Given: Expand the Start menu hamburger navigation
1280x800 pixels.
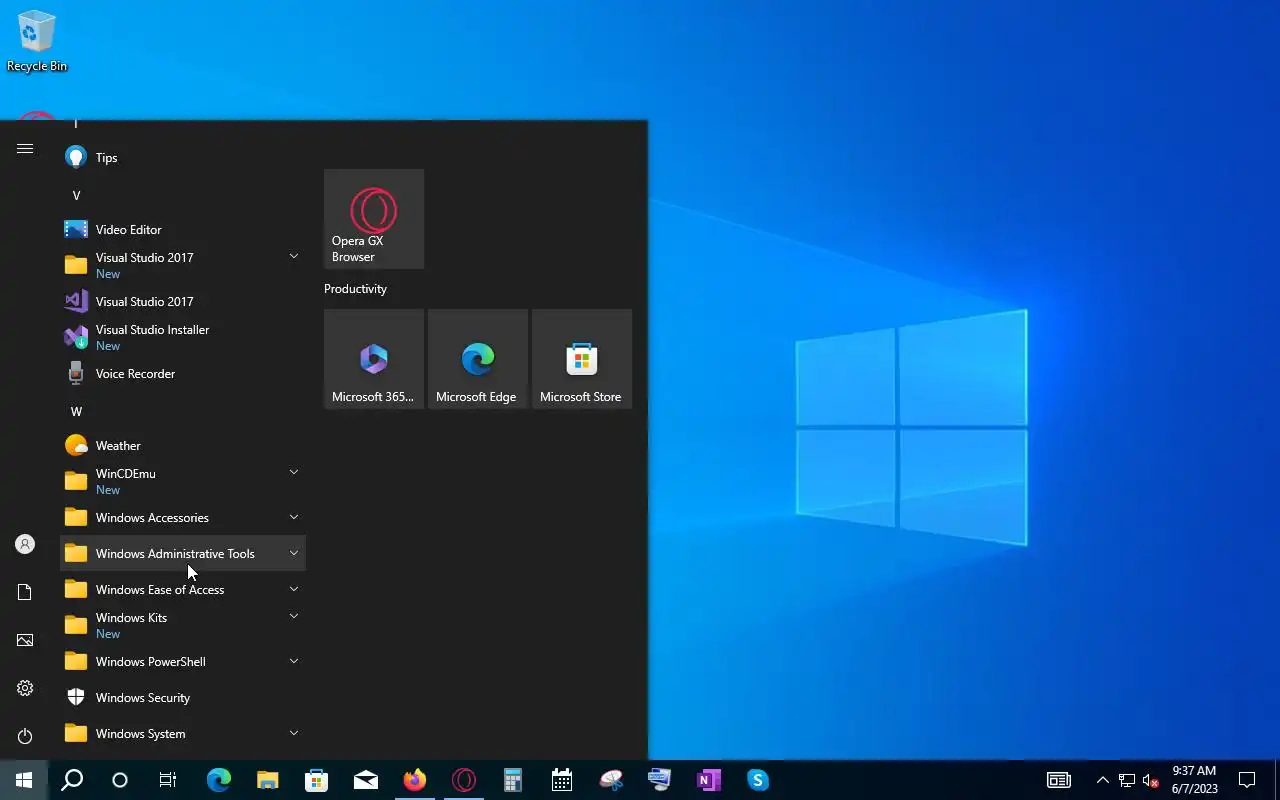Looking at the screenshot, I should (x=25, y=148).
